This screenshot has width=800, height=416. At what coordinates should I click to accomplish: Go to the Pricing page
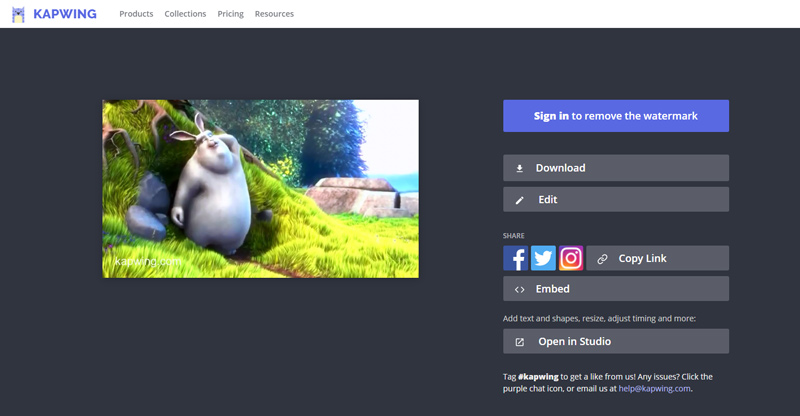pos(230,14)
